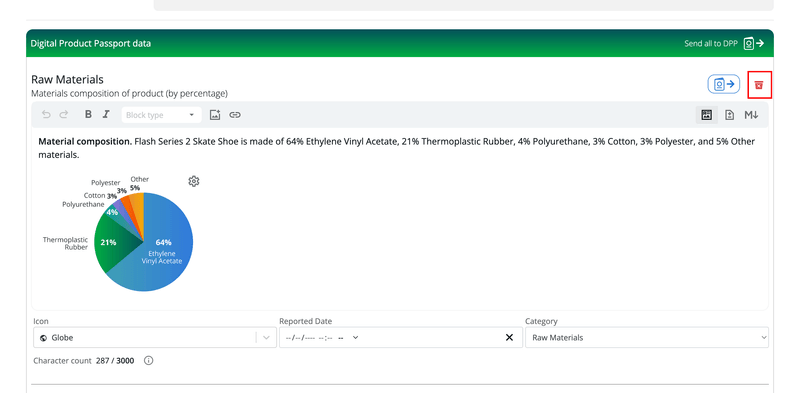Send Raw Materials section to DPP icon
This screenshot has width=800, height=393.
click(723, 84)
